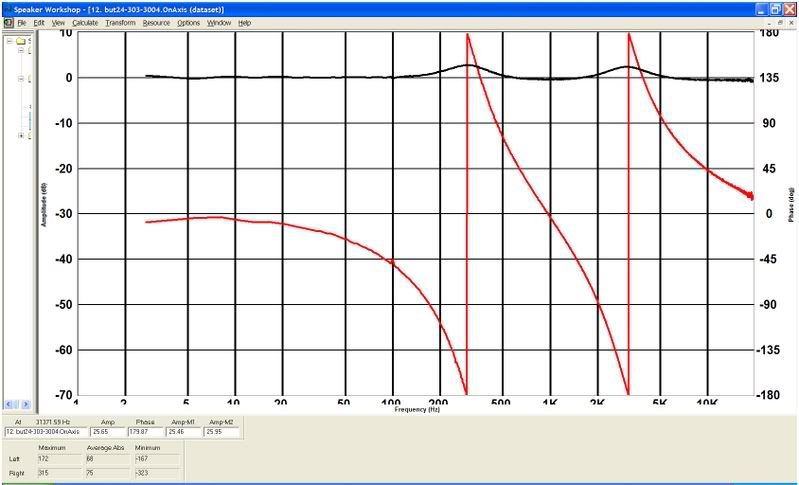Open the Edit menu
Image resolution: width=799 pixels, height=485 pixels.
39,23
